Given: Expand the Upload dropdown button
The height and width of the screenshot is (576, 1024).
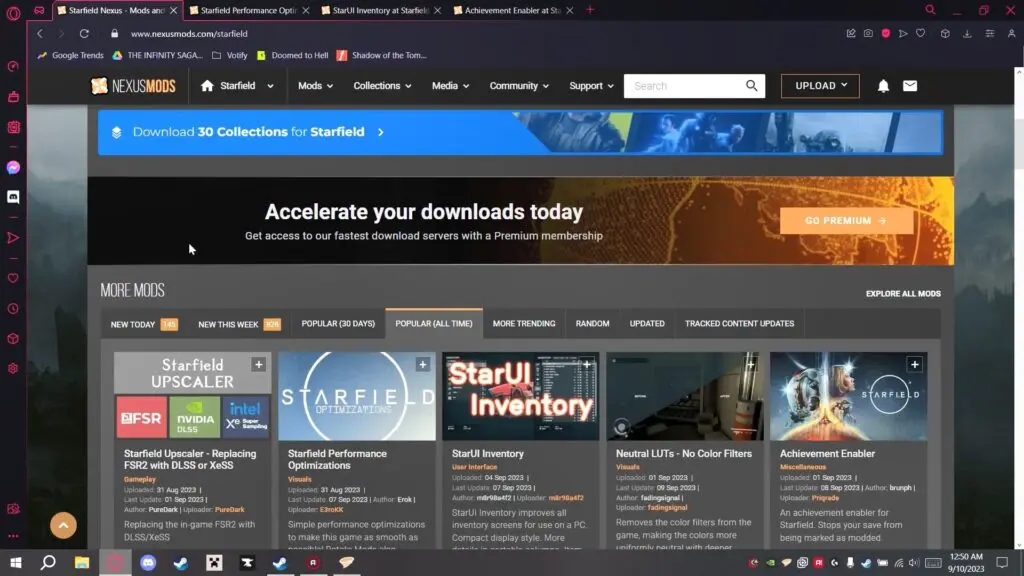Looking at the screenshot, I should pyautogui.click(x=820, y=86).
